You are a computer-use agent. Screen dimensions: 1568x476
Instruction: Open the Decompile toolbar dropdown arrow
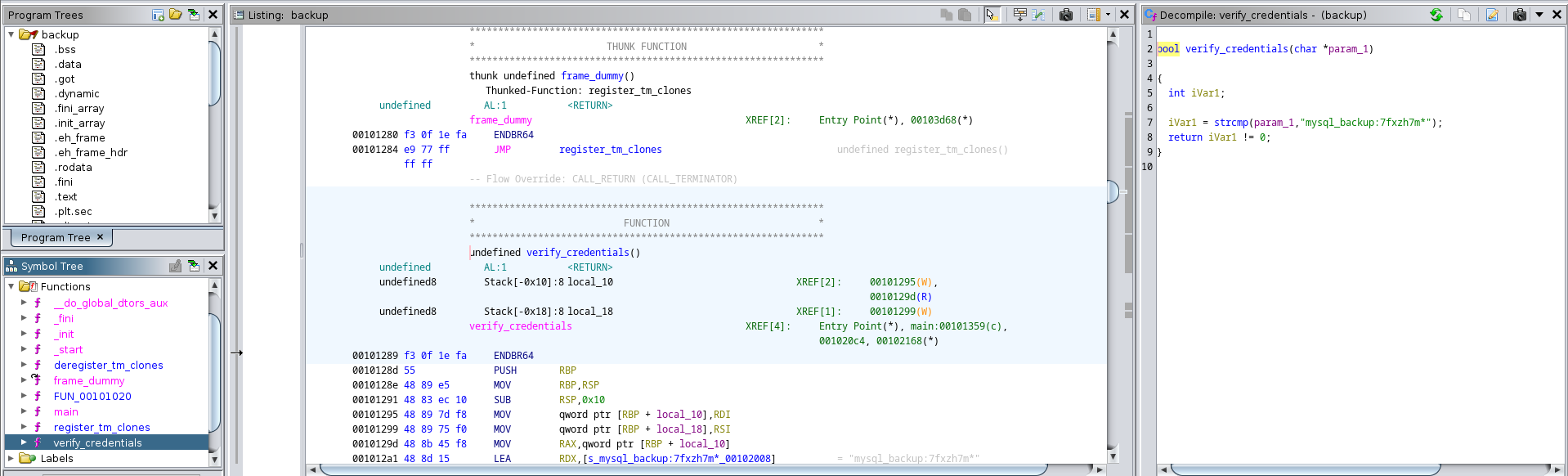point(1539,15)
